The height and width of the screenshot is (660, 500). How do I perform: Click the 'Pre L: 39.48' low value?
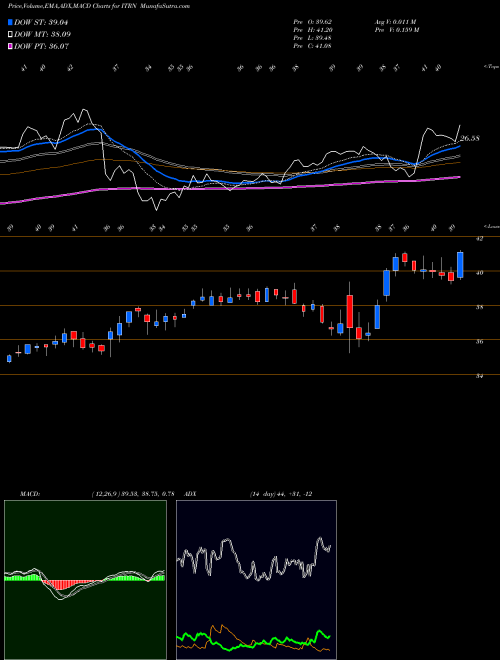click(313, 38)
